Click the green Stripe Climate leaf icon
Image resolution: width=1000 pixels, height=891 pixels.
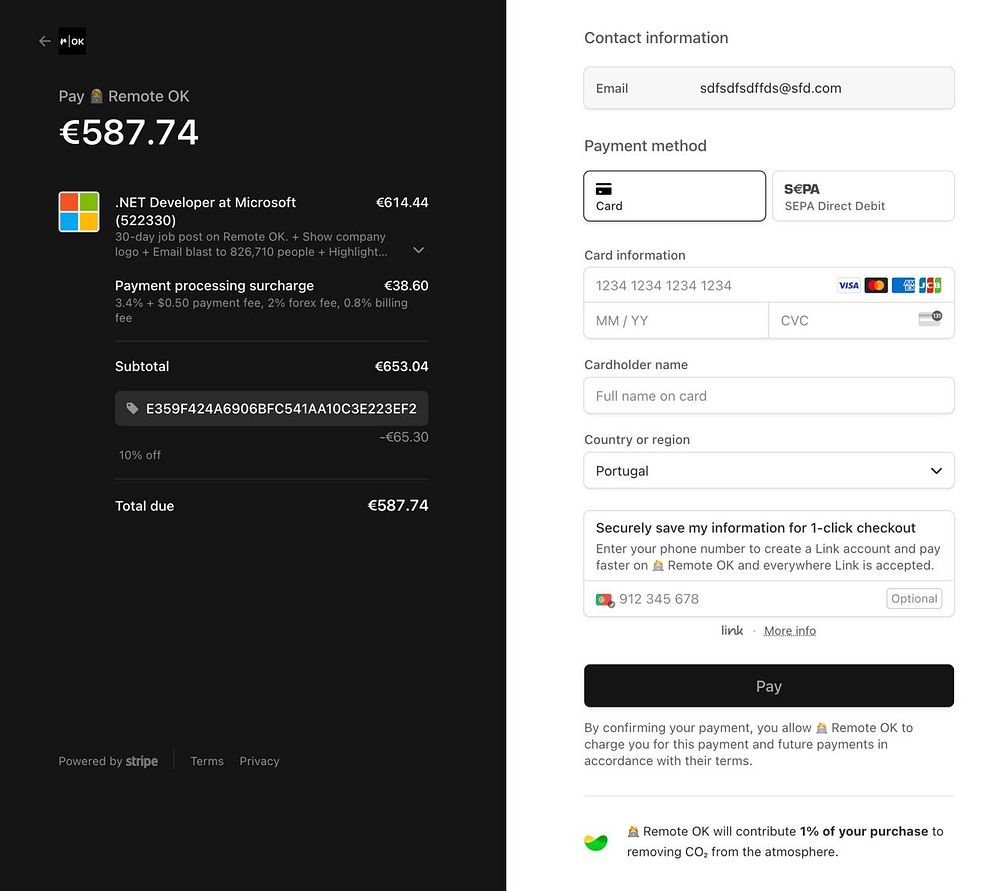pos(596,842)
